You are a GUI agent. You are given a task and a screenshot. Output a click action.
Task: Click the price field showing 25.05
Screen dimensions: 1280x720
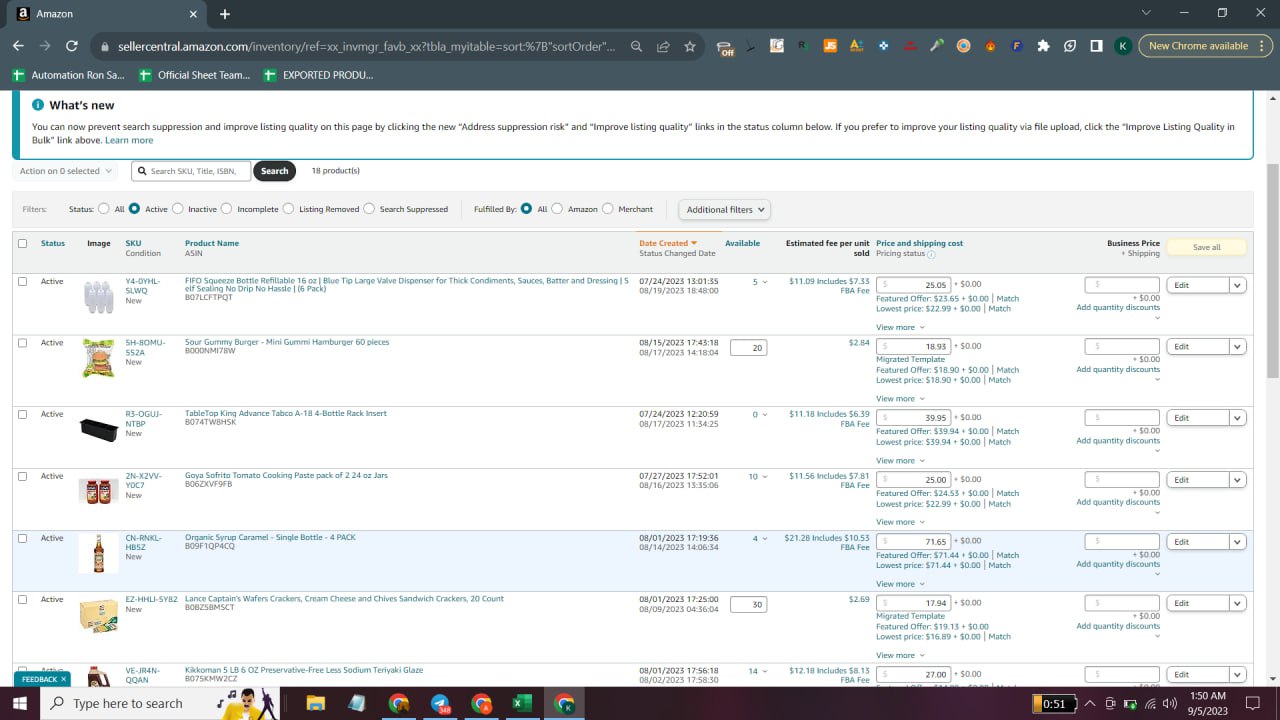coord(913,285)
